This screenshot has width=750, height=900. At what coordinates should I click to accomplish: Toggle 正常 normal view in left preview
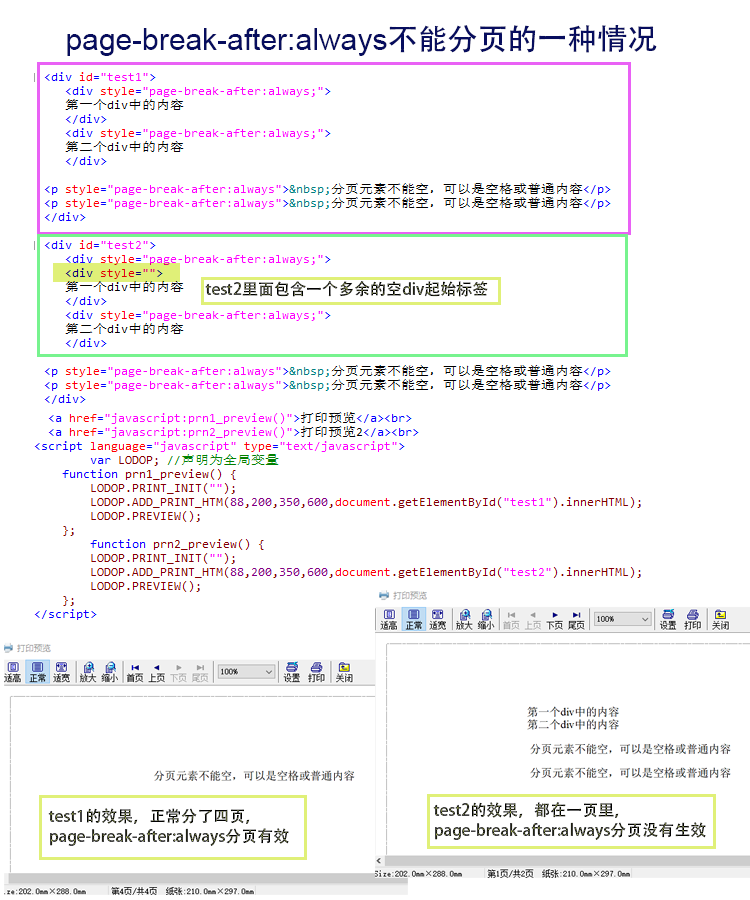tap(38, 671)
